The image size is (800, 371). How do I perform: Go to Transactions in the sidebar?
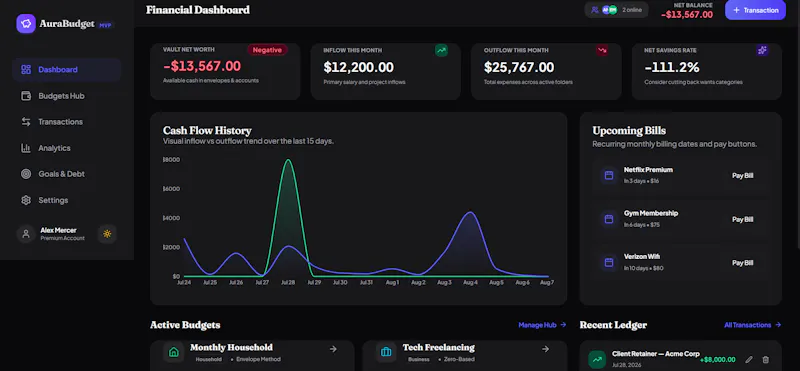pyautogui.click(x=66, y=122)
